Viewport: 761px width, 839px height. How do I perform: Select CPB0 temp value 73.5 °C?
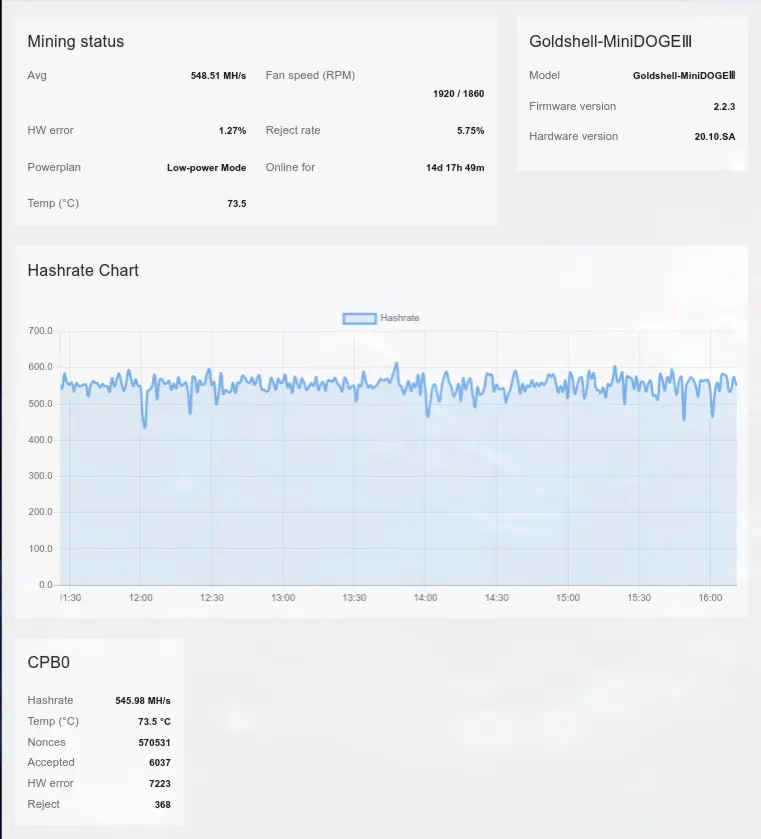(x=154, y=721)
